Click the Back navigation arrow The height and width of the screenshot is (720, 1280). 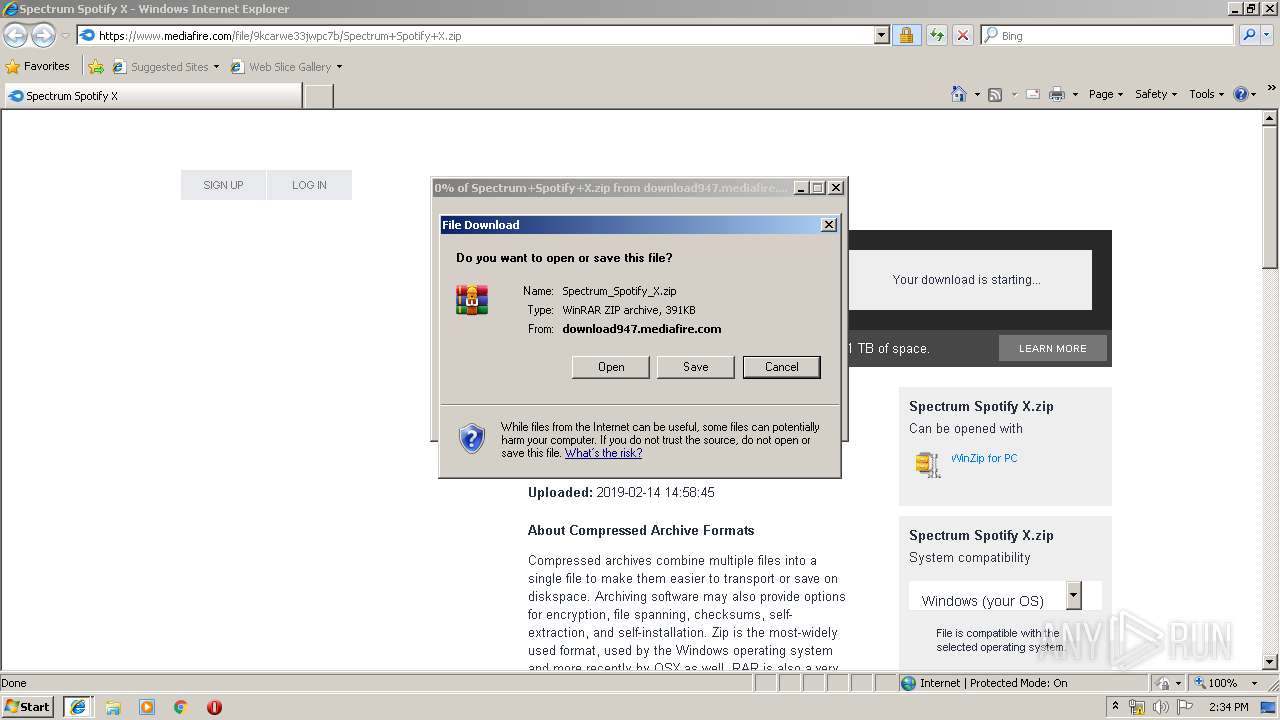(x=15, y=35)
